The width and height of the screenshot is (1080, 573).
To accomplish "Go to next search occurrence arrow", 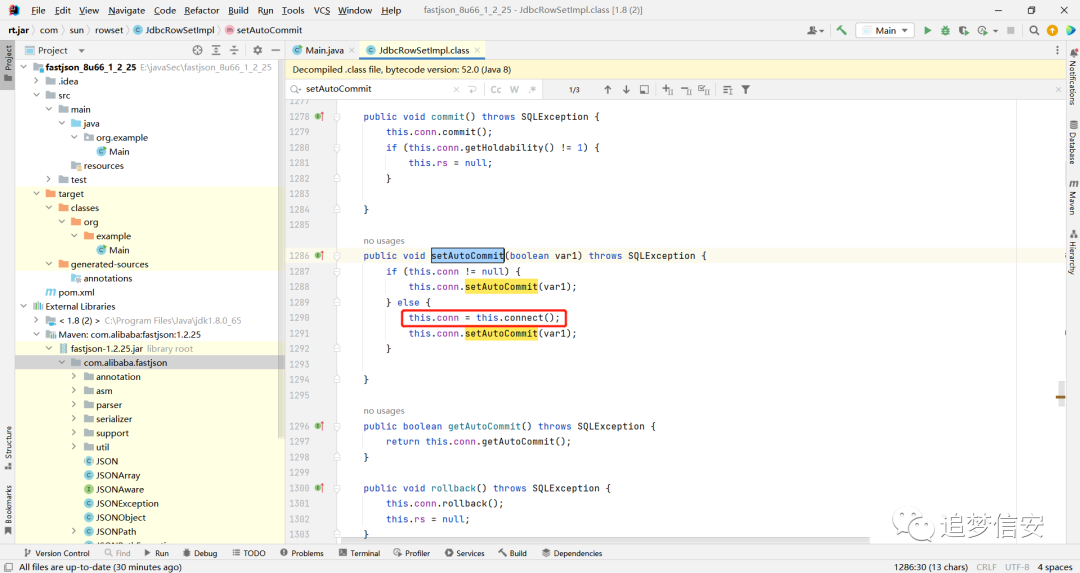I will tap(627, 90).
